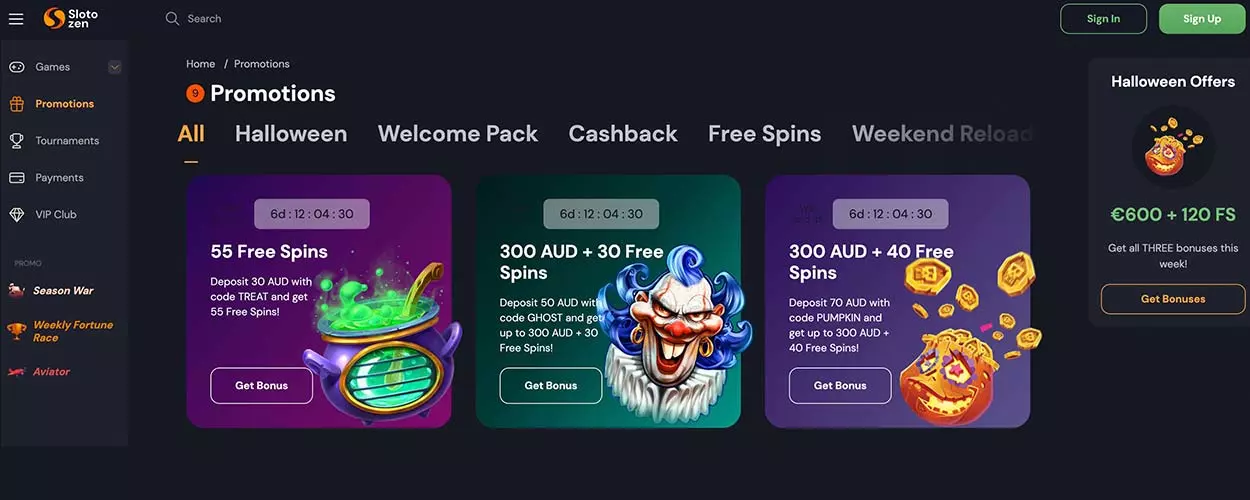Image resolution: width=1250 pixels, height=500 pixels.
Task: Go to Home breadcrumb link
Action: click(201, 64)
